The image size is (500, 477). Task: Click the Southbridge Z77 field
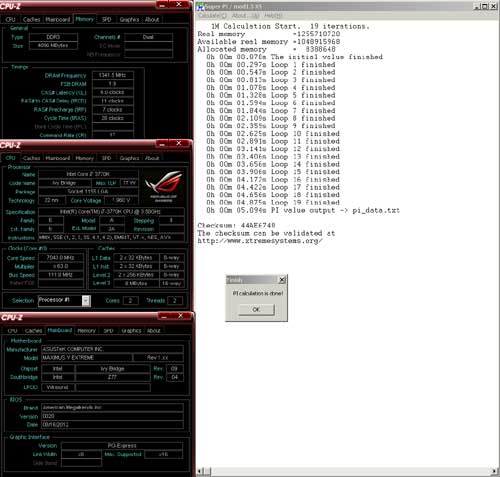[x=113, y=377]
